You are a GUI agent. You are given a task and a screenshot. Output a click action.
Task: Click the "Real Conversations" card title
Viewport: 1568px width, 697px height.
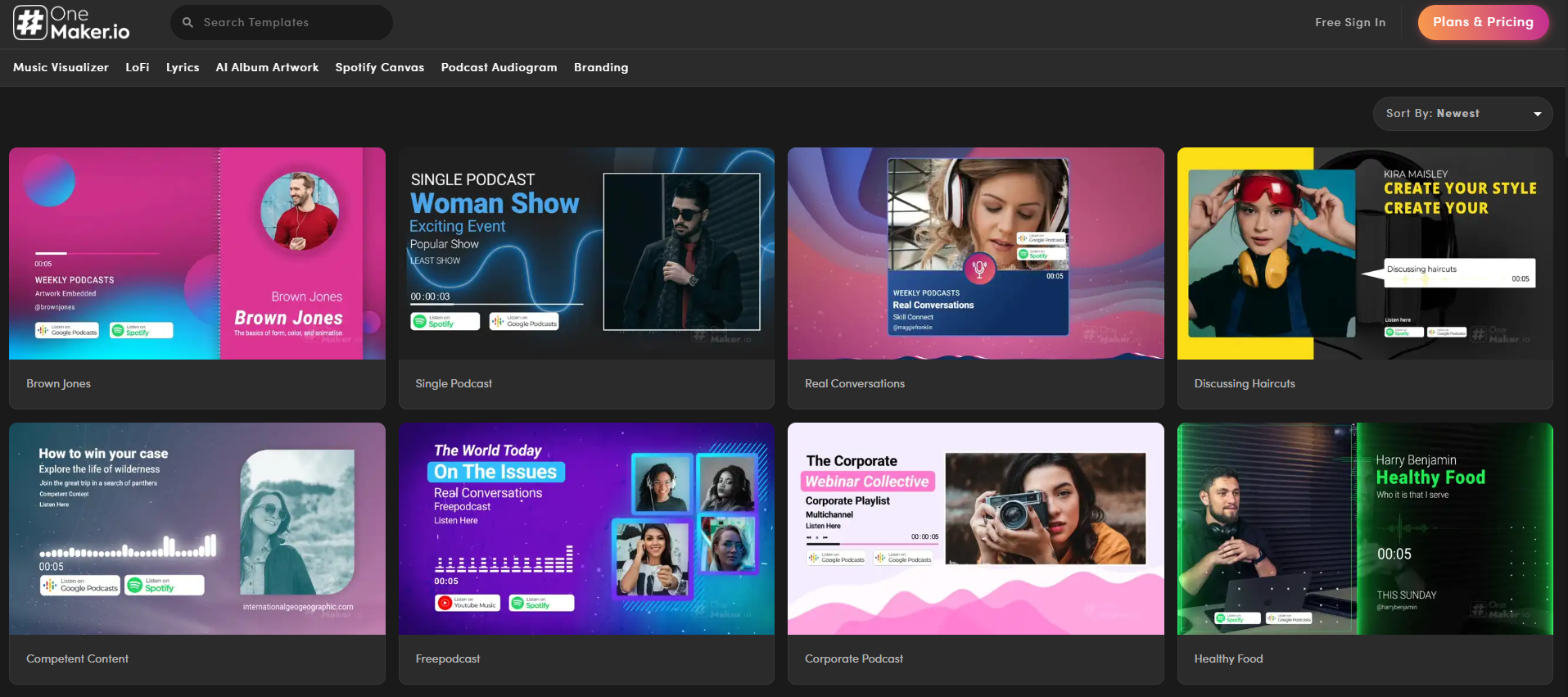[855, 383]
